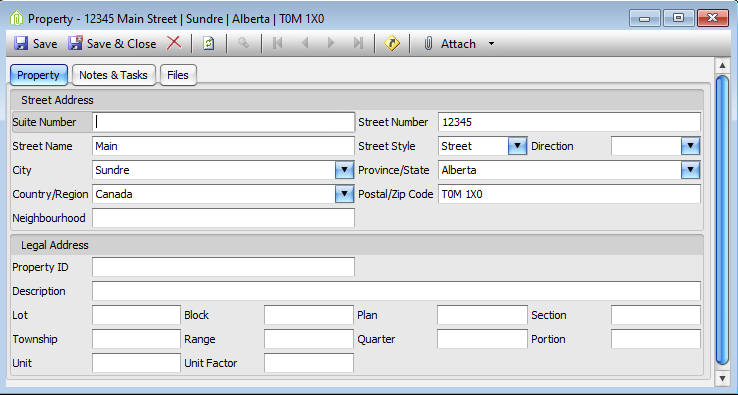Jump to the last record arrow

point(358,43)
